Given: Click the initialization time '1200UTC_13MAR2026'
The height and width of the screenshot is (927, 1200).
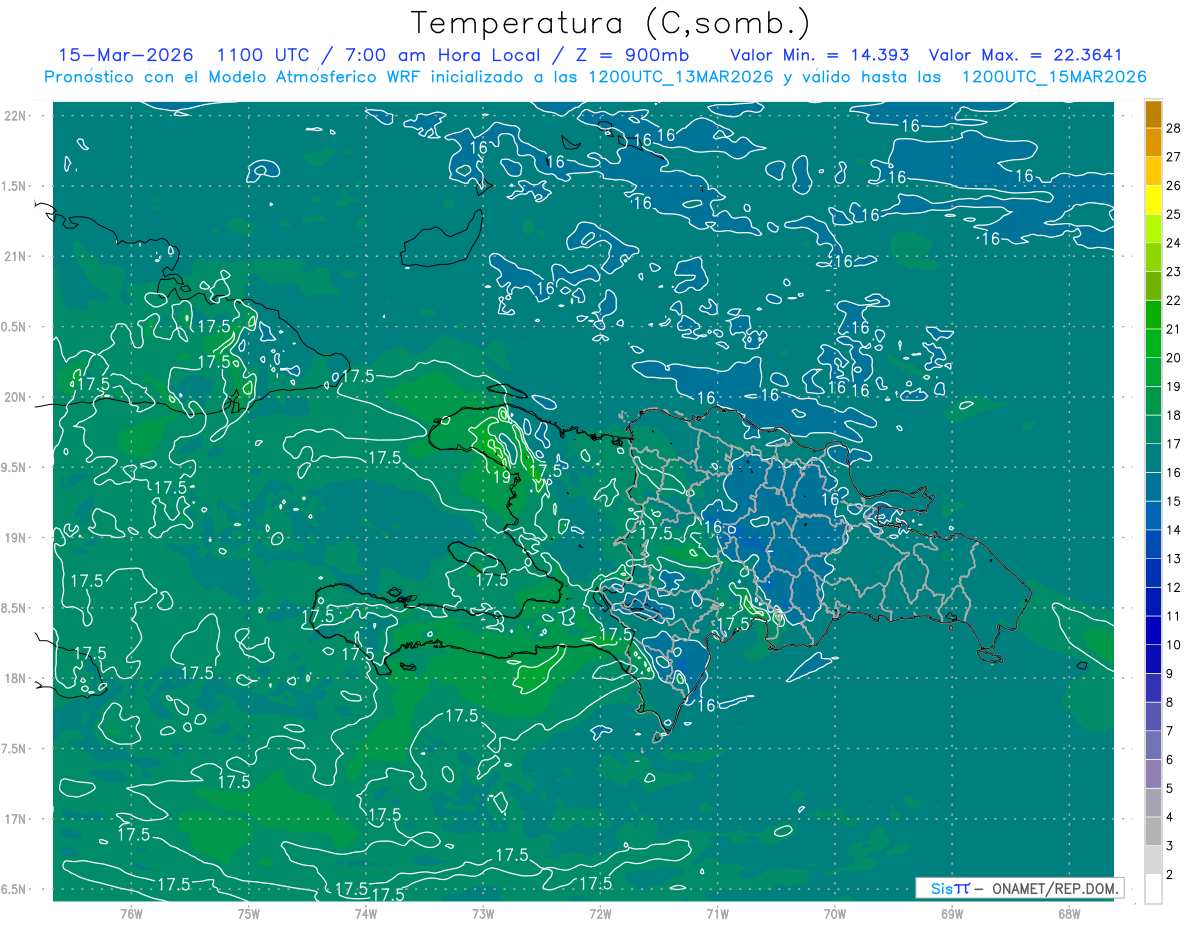Looking at the screenshot, I should [x=683, y=76].
